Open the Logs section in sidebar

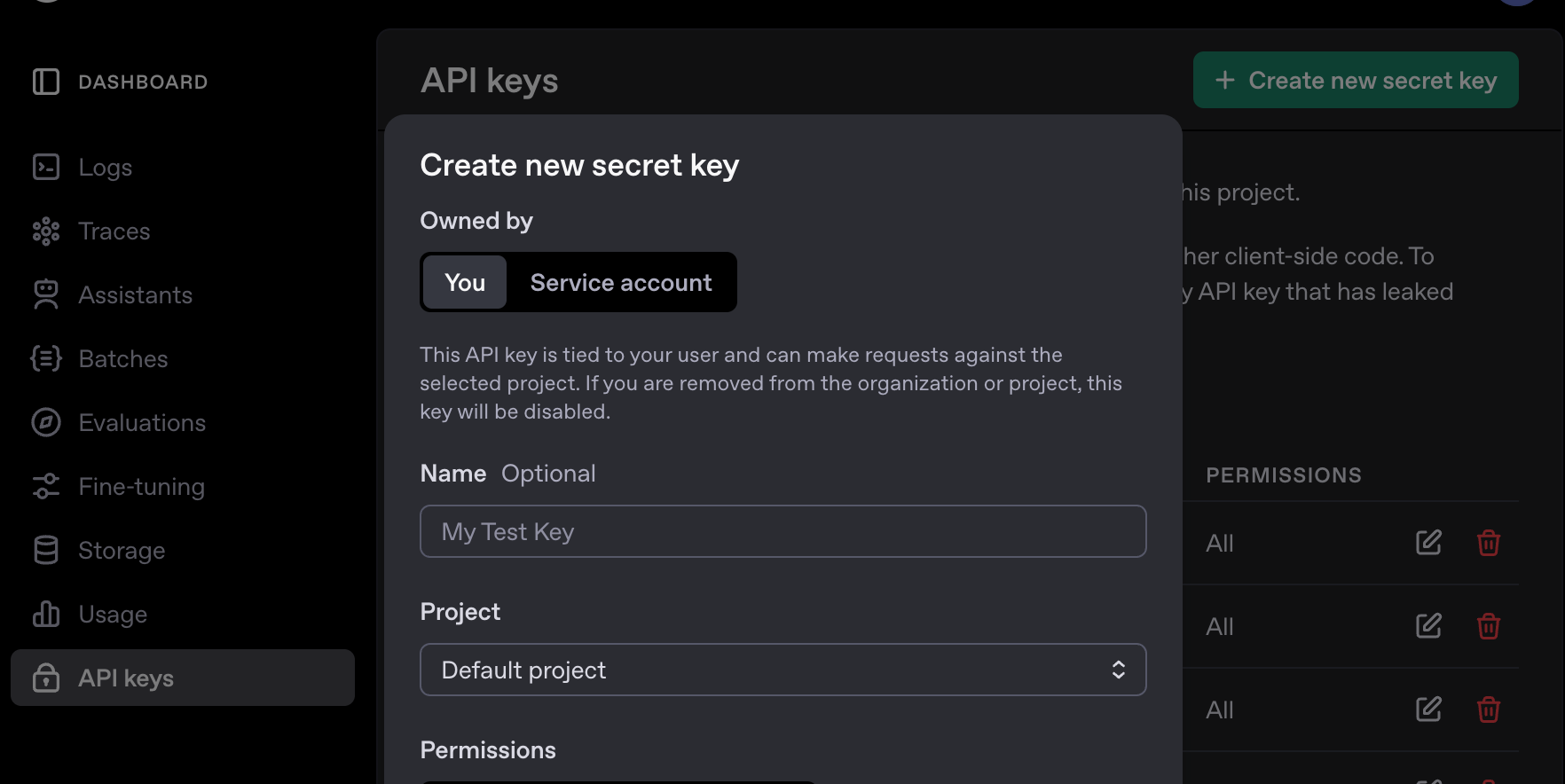(104, 167)
